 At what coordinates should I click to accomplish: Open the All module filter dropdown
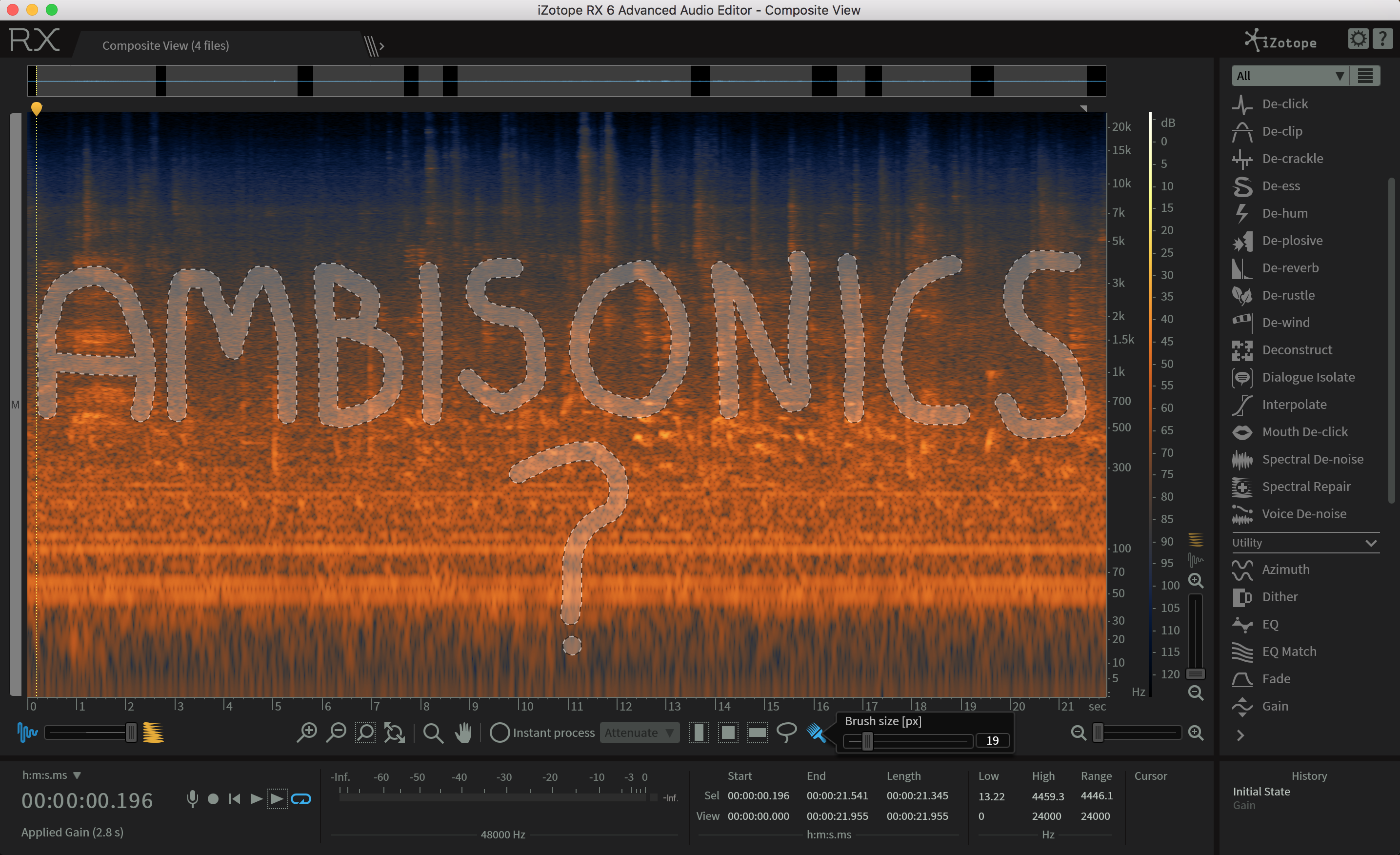1289,76
